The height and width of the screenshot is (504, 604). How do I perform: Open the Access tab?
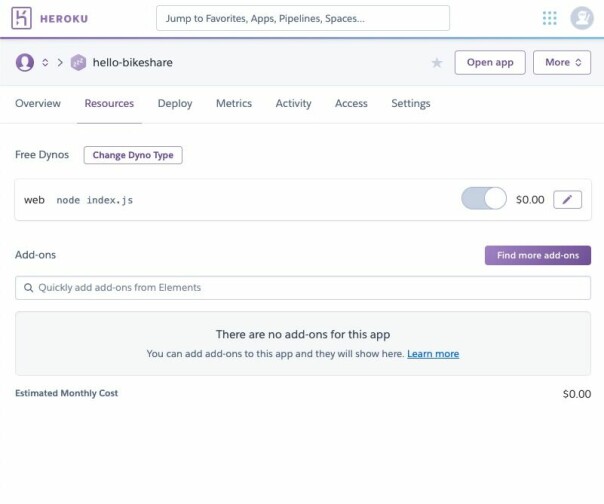tap(351, 103)
